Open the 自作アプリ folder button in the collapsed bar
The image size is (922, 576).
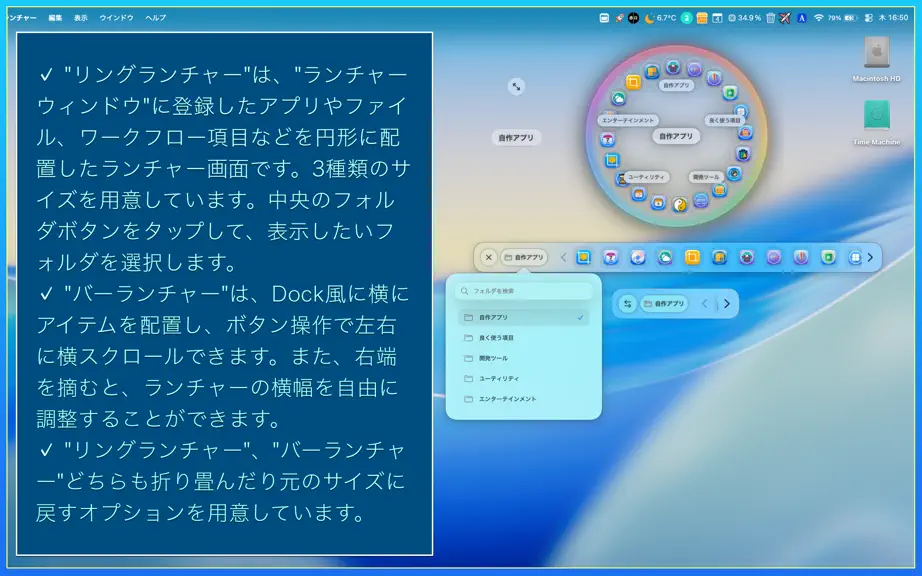point(664,304)
